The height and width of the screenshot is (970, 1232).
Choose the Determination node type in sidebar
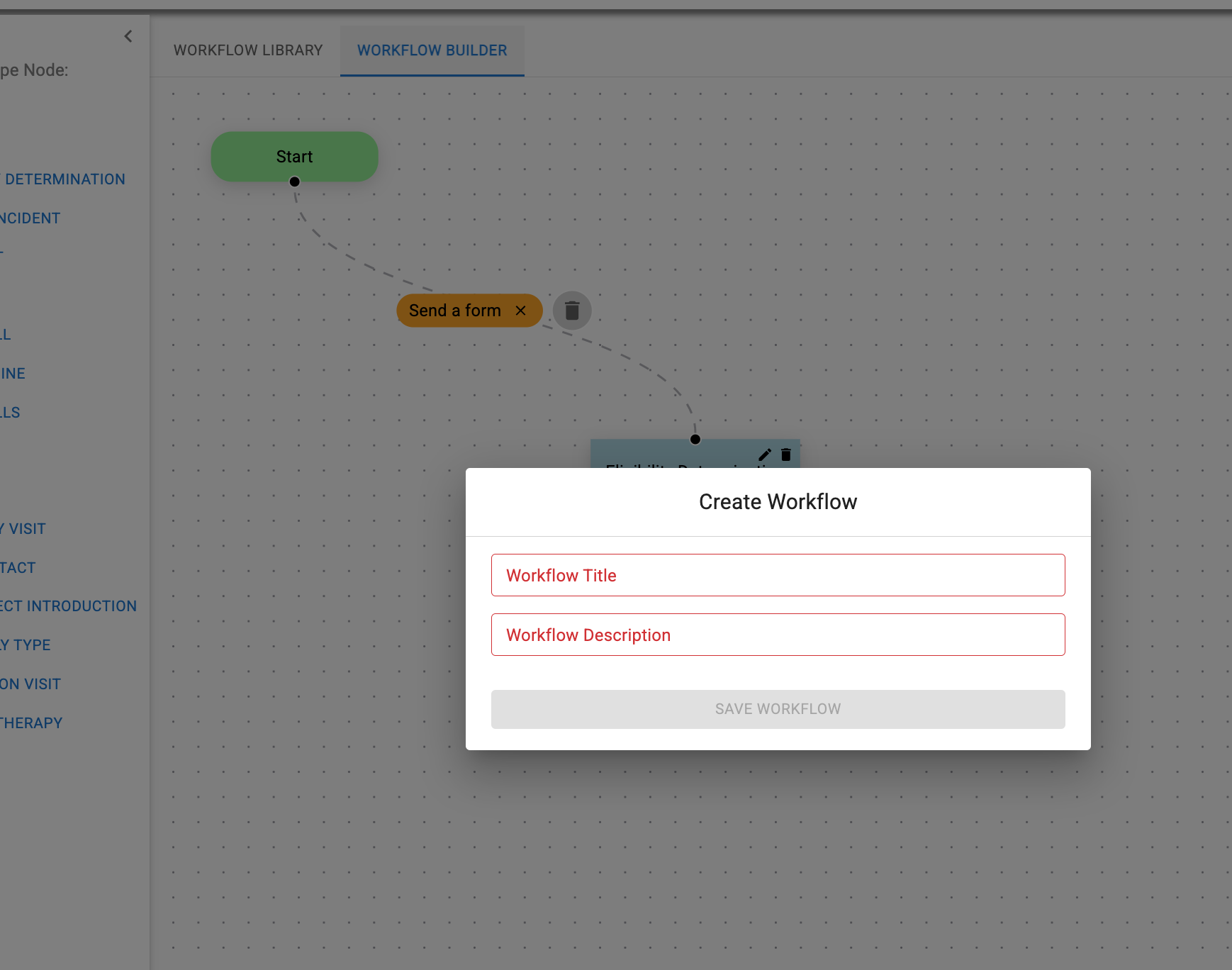pyautogui.click(x=65, y=179)
